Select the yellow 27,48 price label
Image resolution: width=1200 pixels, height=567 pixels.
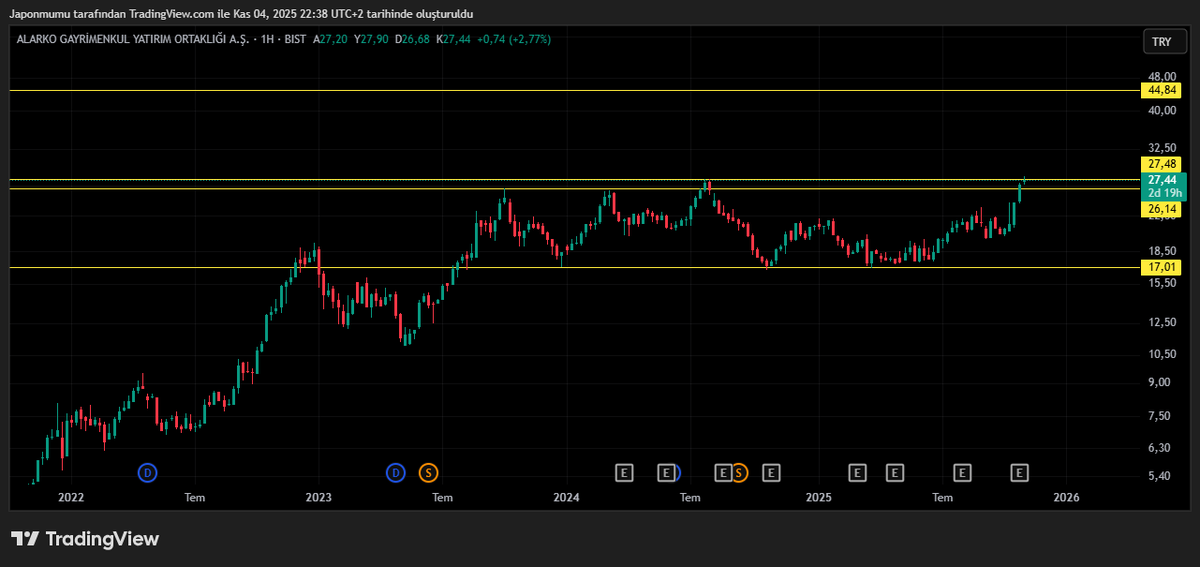tap(1161, 163)
